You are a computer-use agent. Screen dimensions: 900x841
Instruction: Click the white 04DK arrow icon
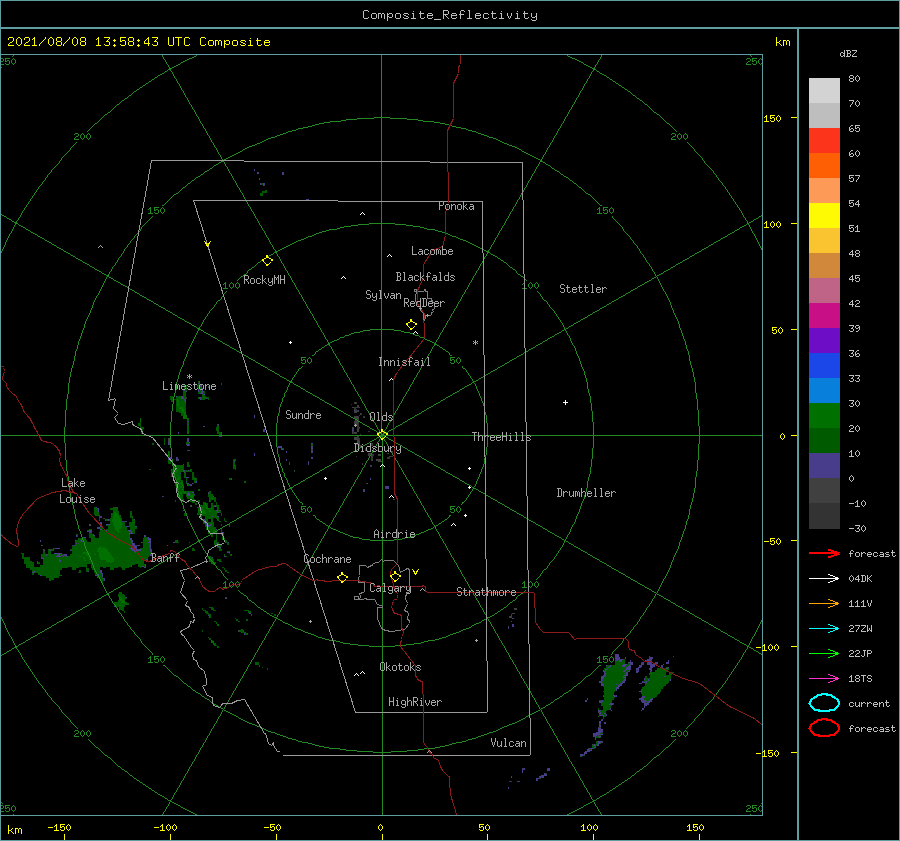tap(824, 578)
